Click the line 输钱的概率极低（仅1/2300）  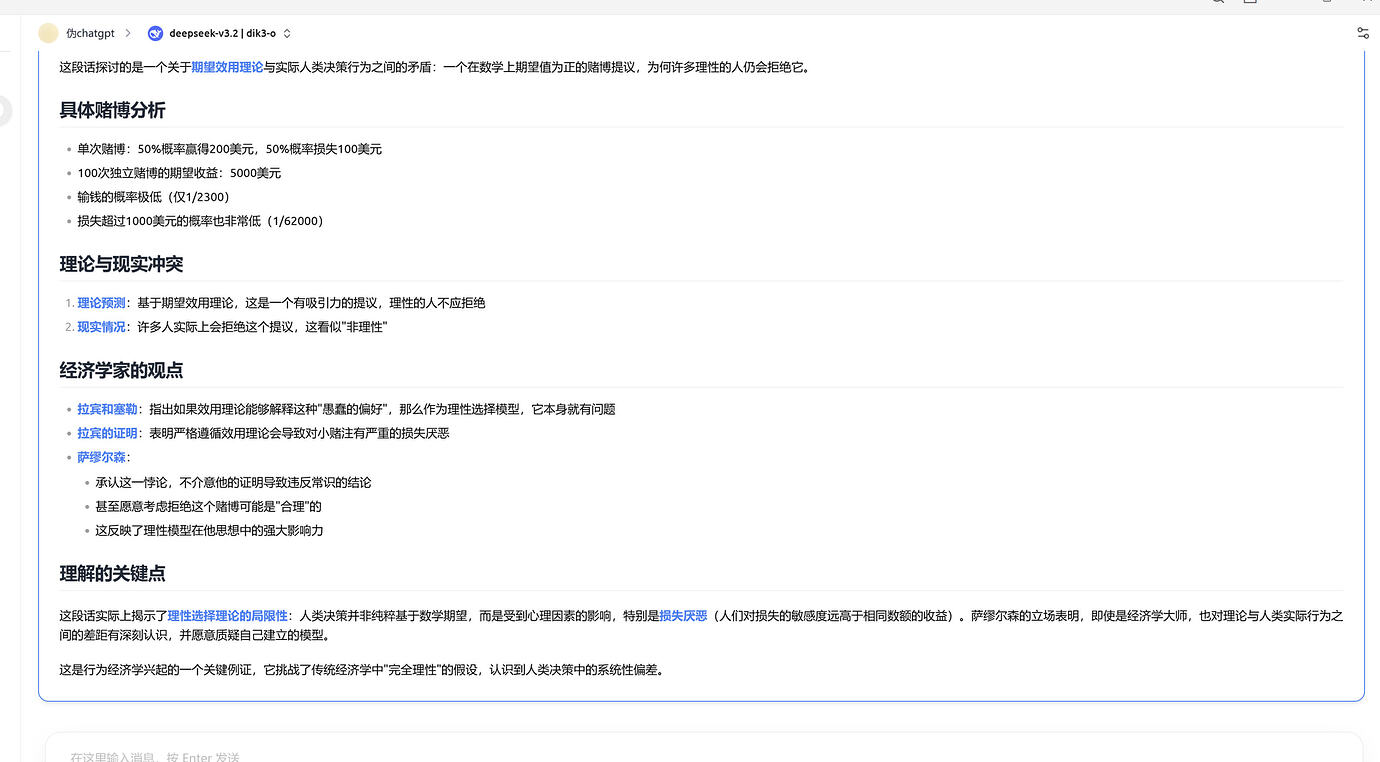coord(153,197)
